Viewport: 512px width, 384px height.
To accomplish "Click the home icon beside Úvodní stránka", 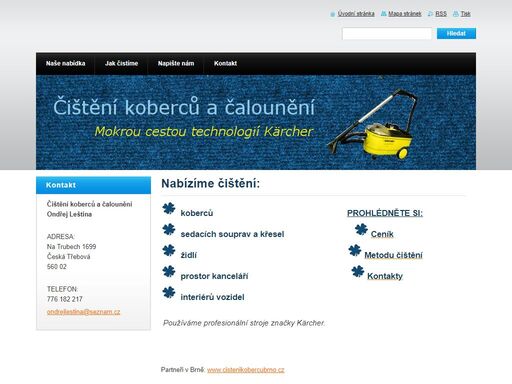I will click(x=332, y=14).
